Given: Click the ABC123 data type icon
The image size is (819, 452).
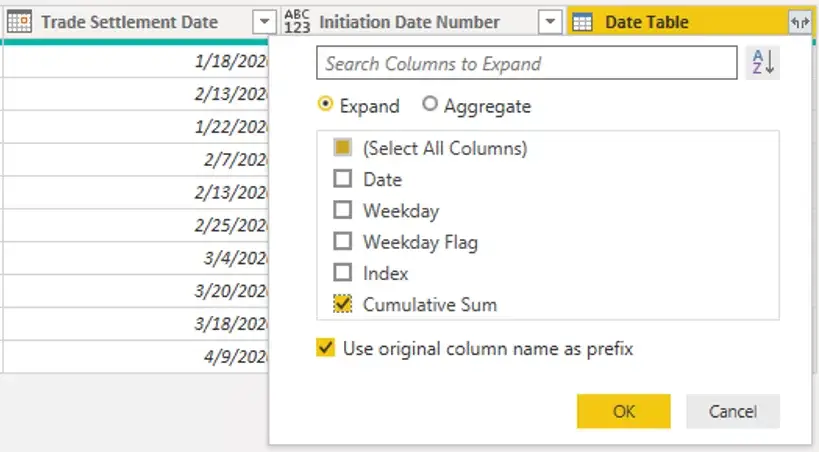Looking at the screenshot, I should coord(297,22).
